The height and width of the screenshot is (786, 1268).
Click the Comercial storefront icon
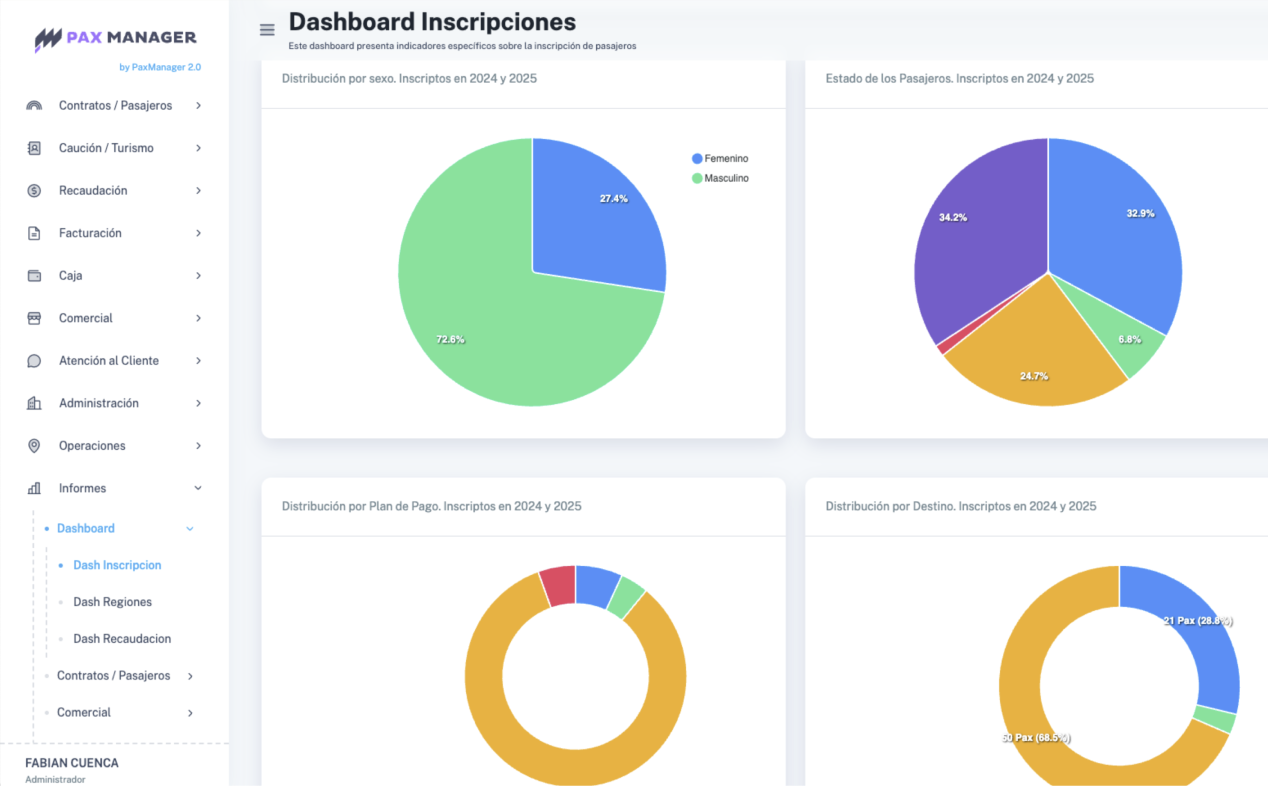coord(34,318)
